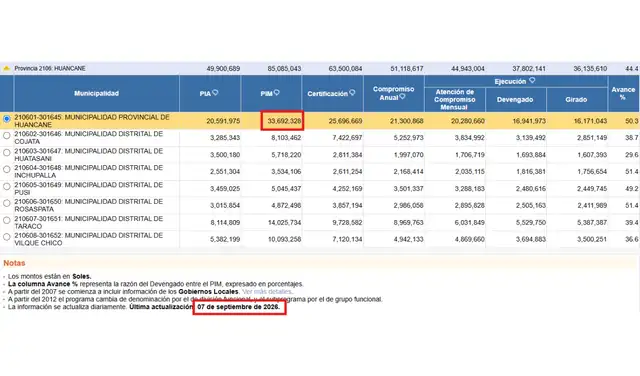Click the Municipalidad column header
Image resolution: width=640 pixels, height=376 pixels.
tap(96, 93)
